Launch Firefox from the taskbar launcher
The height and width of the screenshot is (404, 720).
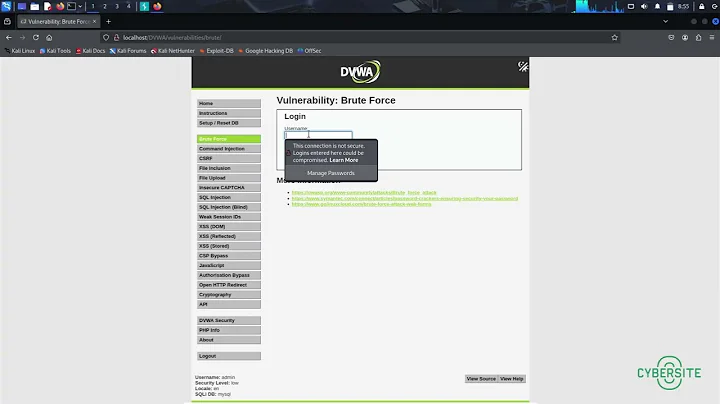point(60,6)
